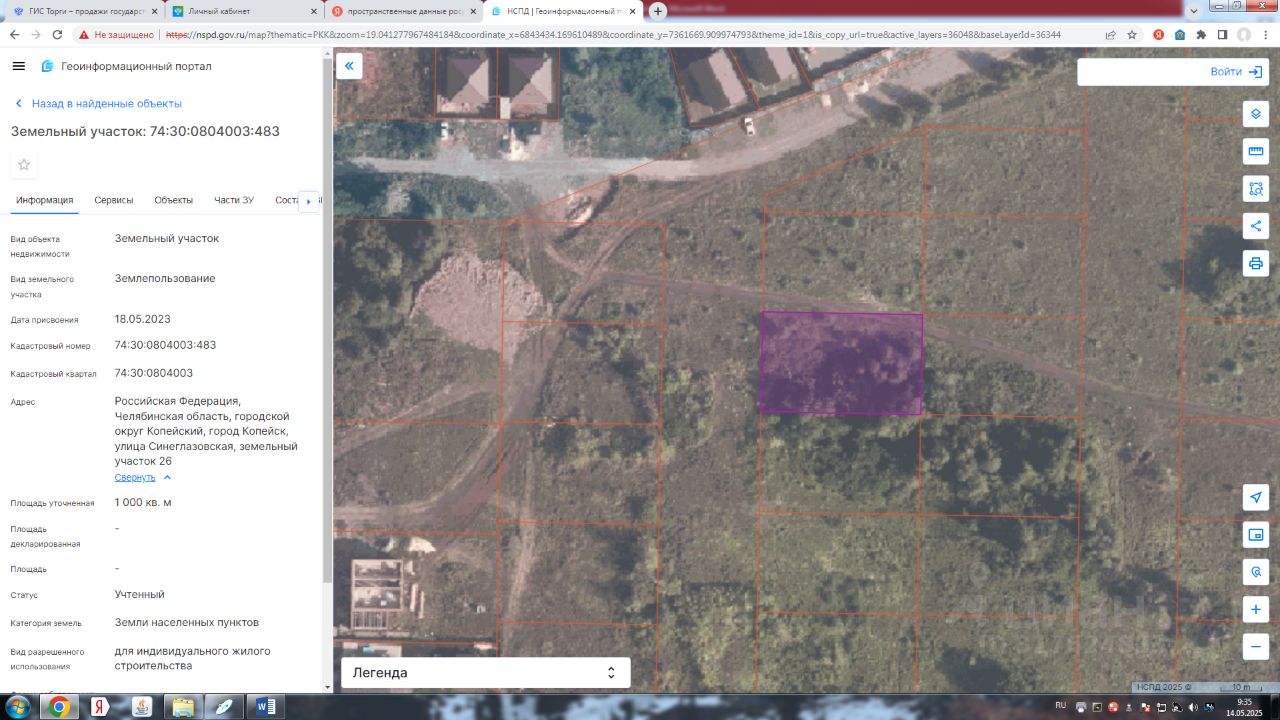Open the Windows Start menu

coord(18,707)
